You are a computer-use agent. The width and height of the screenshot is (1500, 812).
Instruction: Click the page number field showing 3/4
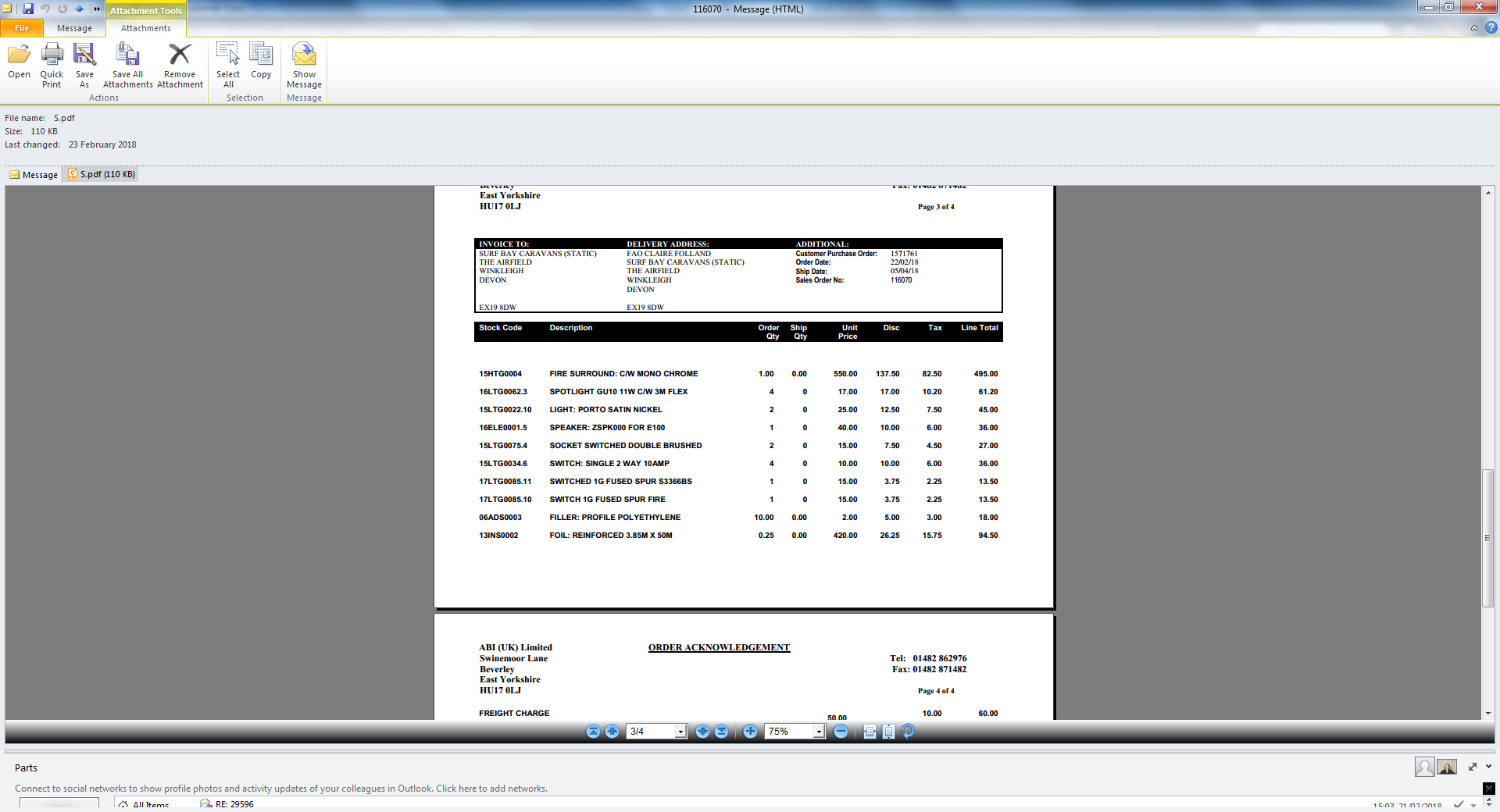click(x=651, y=732)
